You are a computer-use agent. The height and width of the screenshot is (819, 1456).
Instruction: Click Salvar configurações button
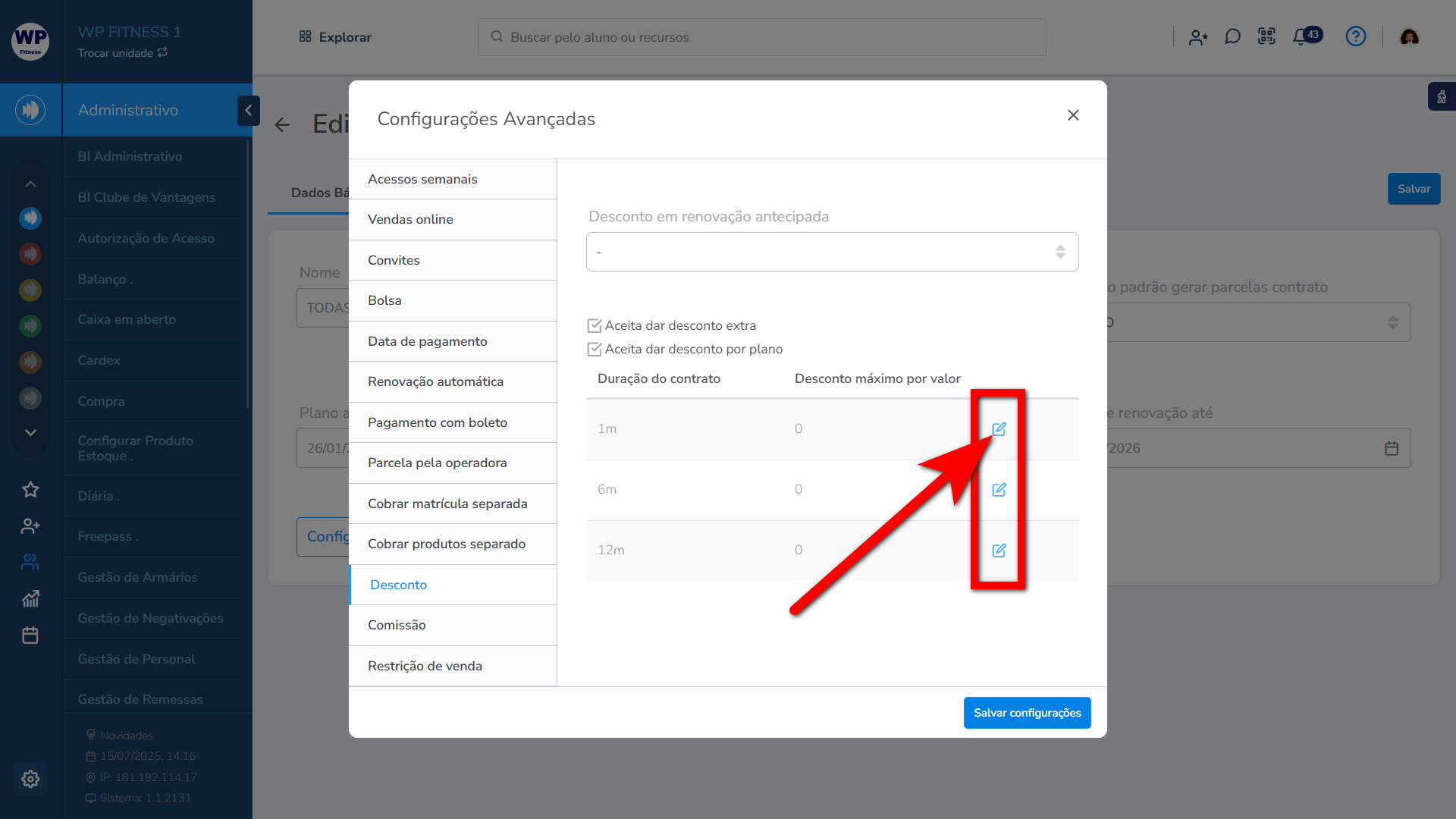click(x=1027, y=713)
